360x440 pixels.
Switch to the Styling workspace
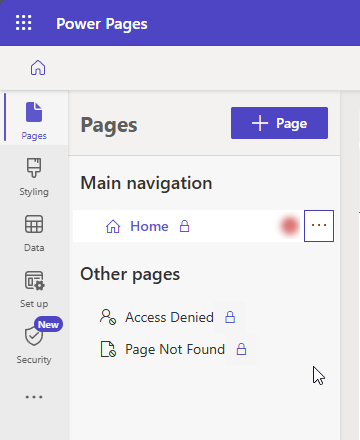tap(34, 177)
